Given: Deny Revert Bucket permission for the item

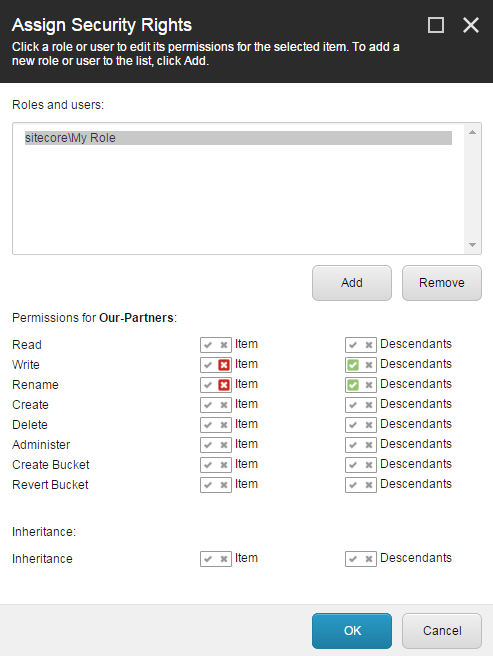Looking at the screenshot, I should point(224,485).
